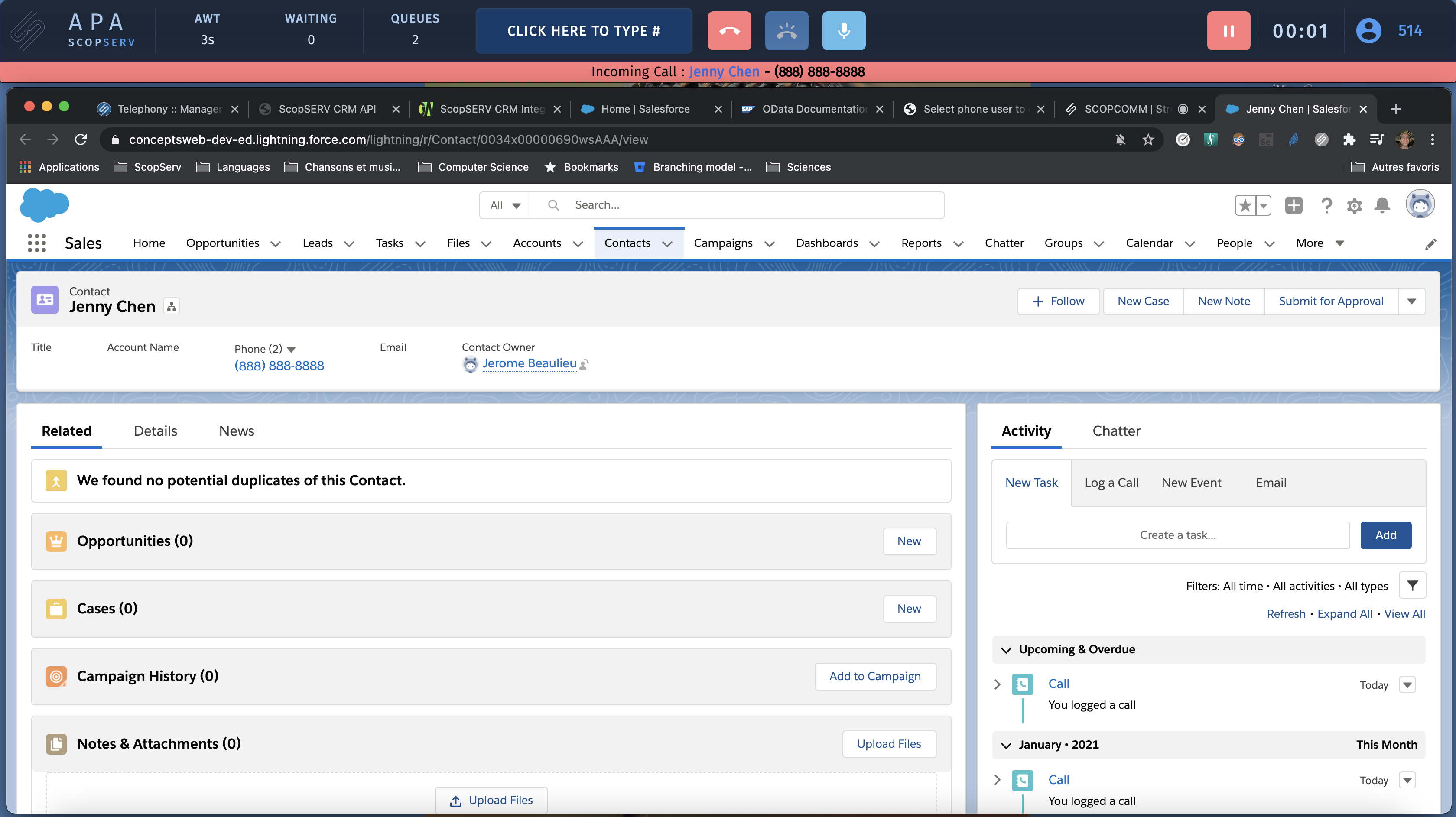Go back in browser history

coord(25,139)
